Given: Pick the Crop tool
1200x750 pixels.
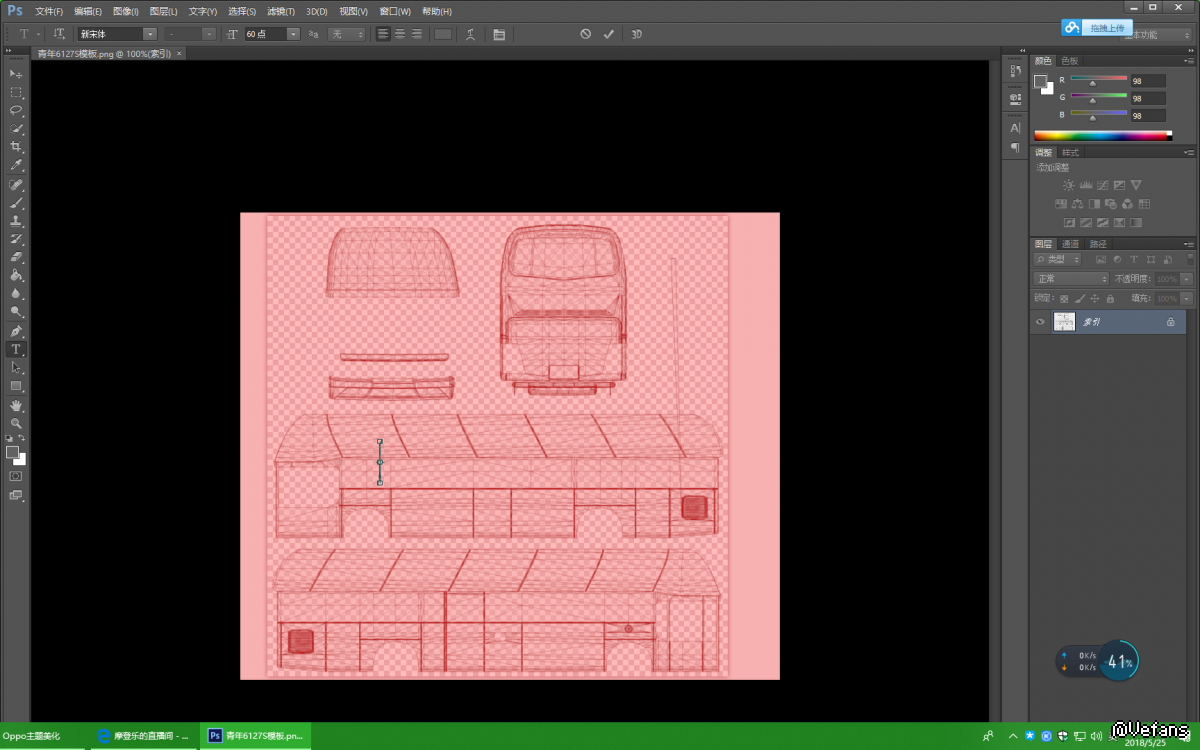Looking at the screenshot, I should [x=16, y=147].
